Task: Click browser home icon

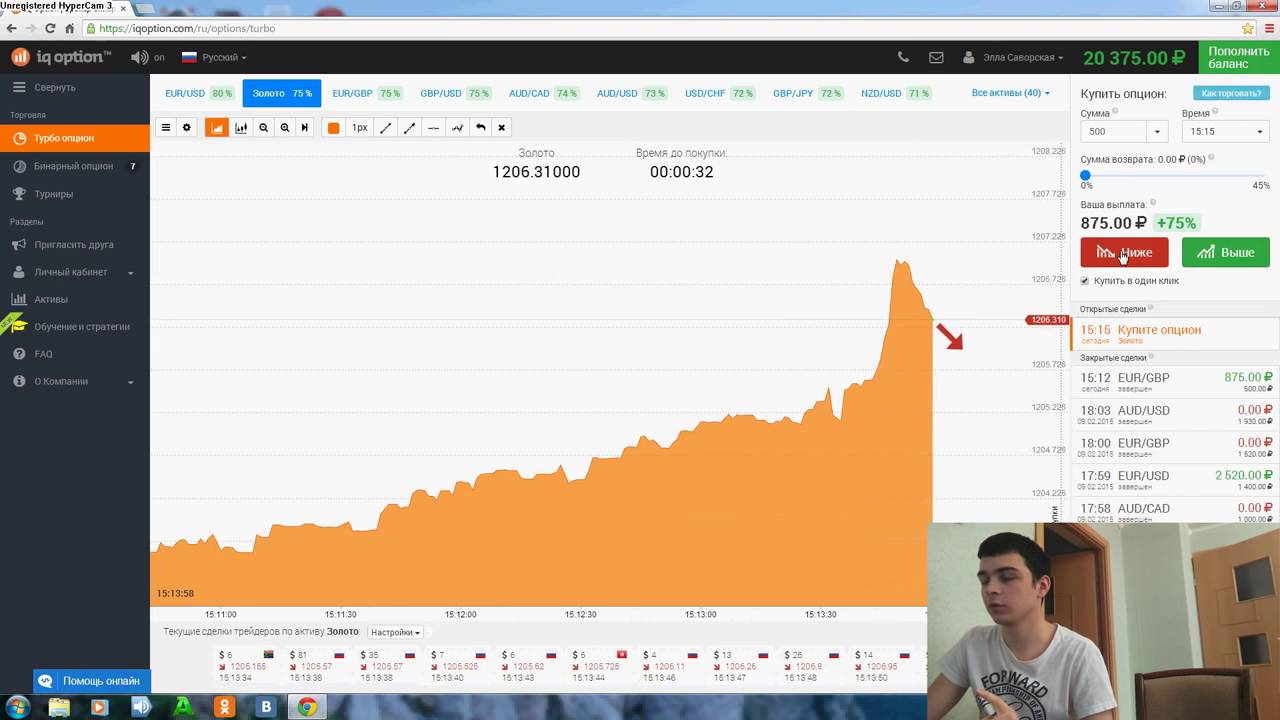Action: (x=70, y=28)
